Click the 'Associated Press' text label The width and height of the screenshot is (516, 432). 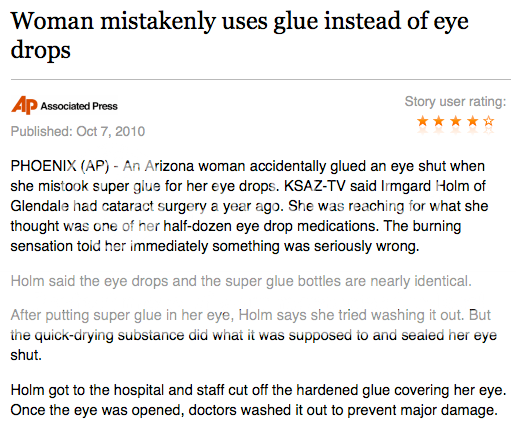(x=79, y=106)
